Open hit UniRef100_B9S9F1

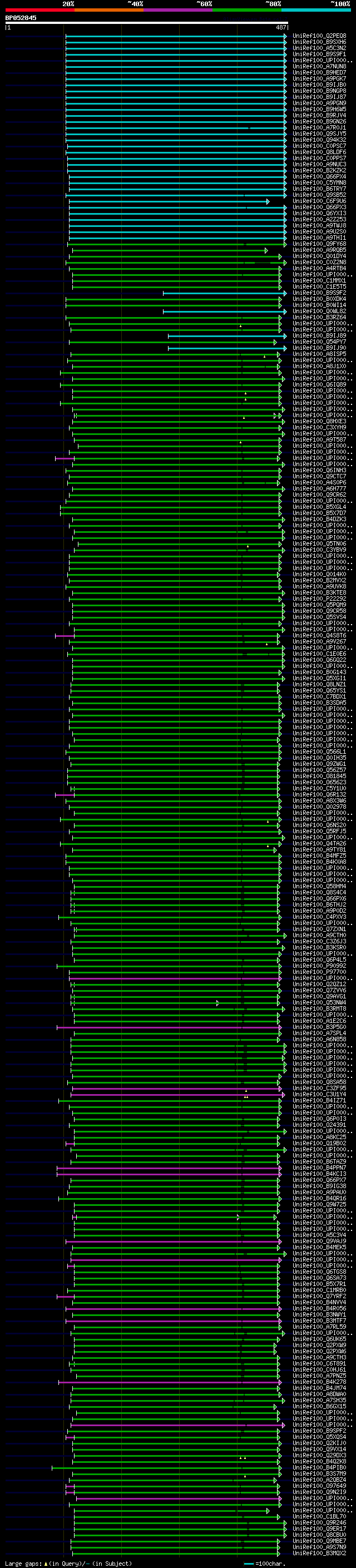tap(319, 54)
